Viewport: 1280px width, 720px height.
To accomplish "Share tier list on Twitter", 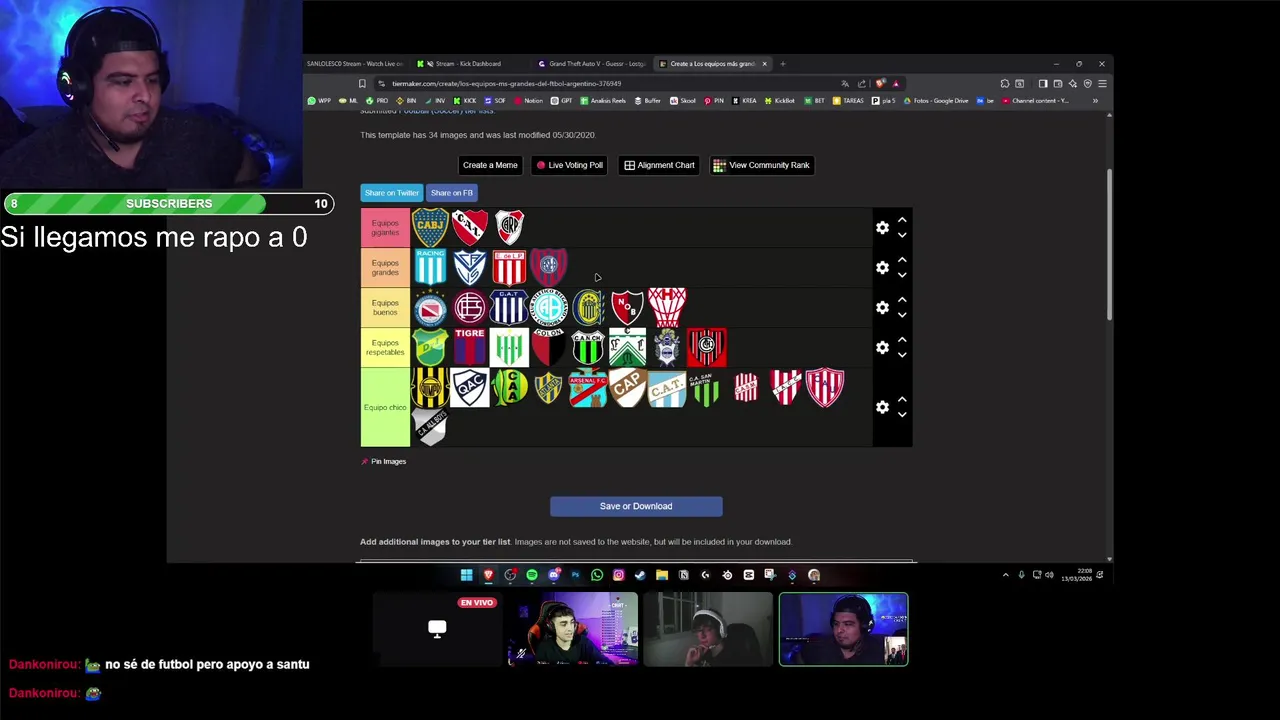I will pyautogui.click(x=391, y=193).
